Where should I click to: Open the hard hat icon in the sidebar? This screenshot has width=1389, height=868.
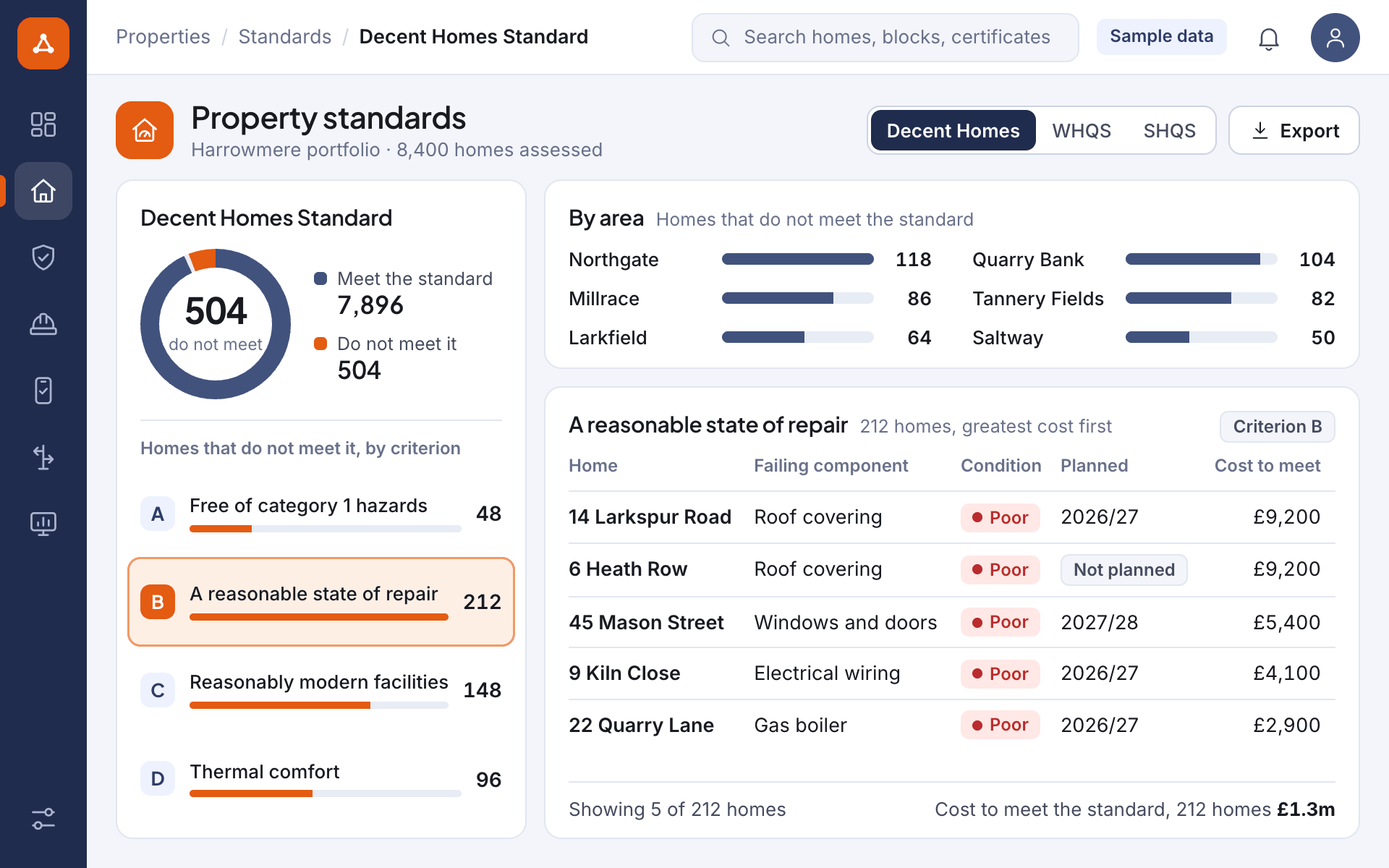pos(43,324)
